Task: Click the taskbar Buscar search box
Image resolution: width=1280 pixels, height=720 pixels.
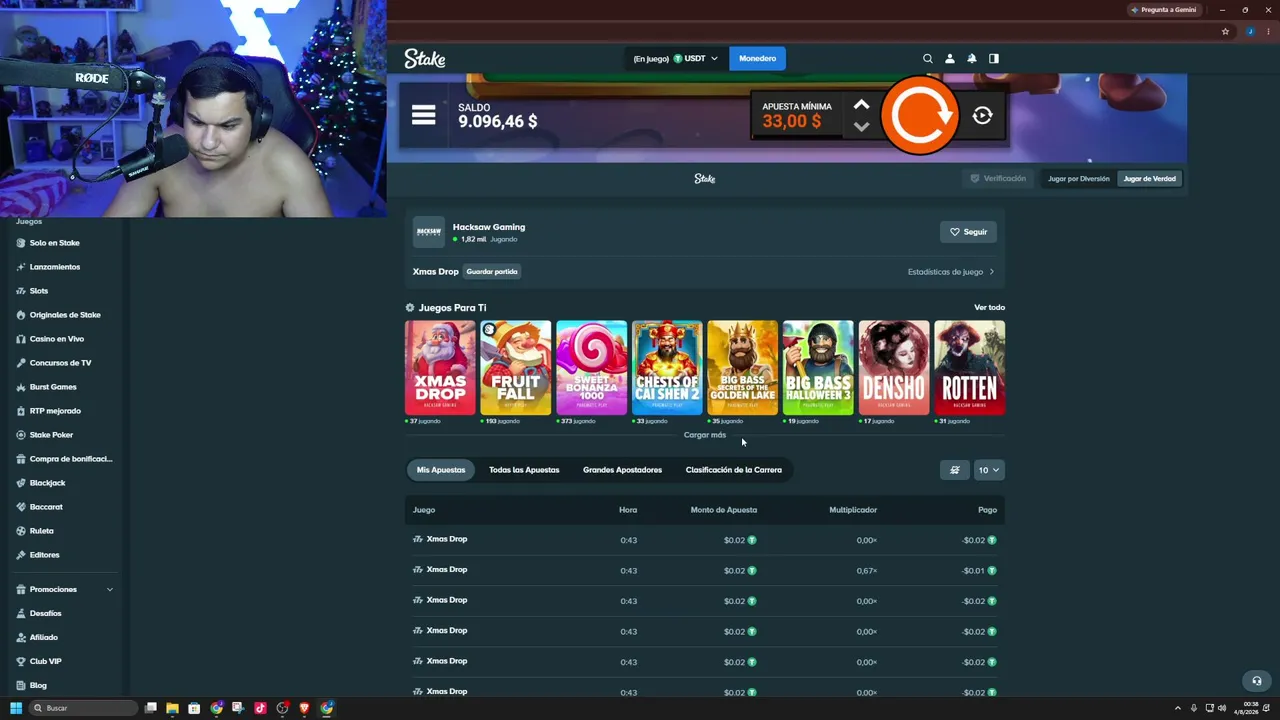Action: pyautogui.click(x=83, y=708)
